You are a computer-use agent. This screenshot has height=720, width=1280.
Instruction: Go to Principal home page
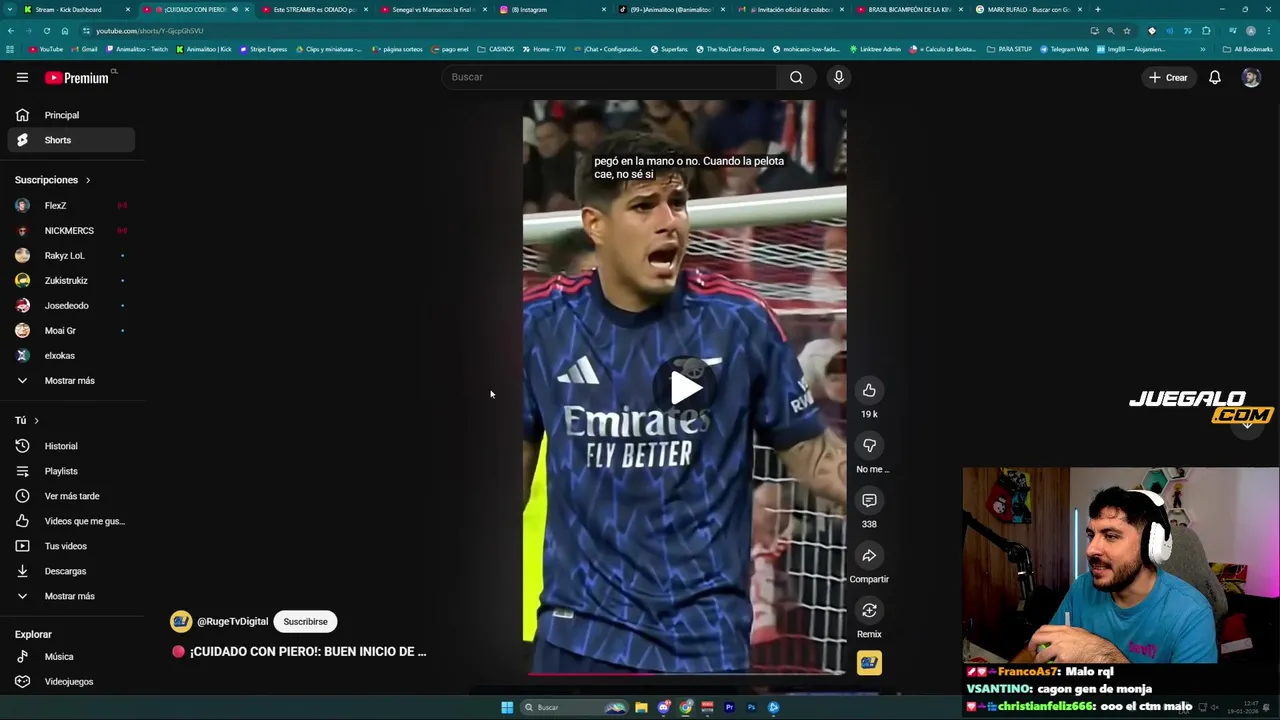(x=71, y=115)
